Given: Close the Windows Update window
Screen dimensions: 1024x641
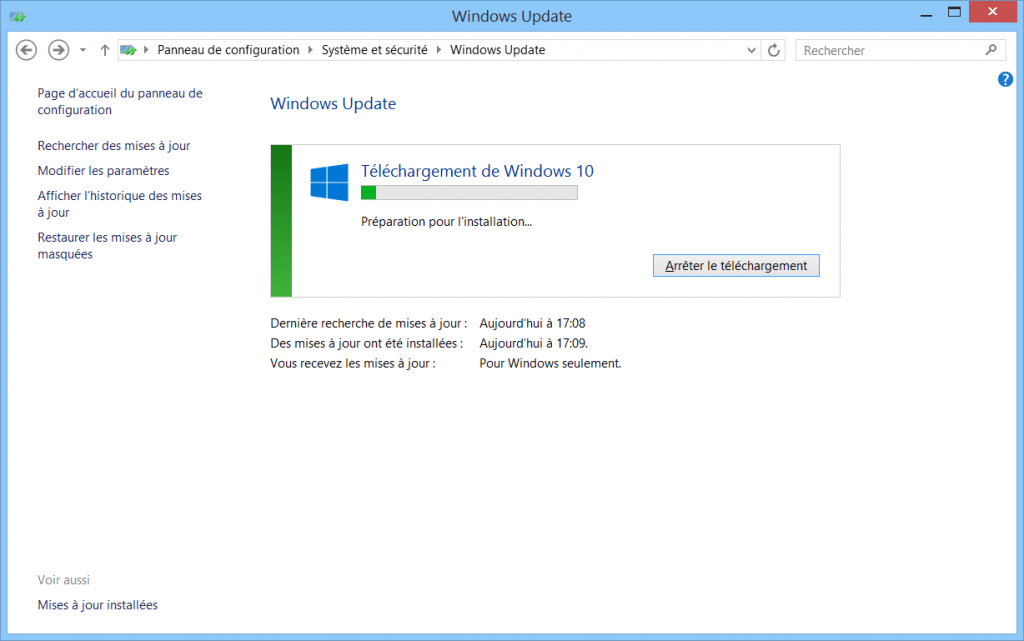Looking at the screenshot, I should click(x=993, y=12).
